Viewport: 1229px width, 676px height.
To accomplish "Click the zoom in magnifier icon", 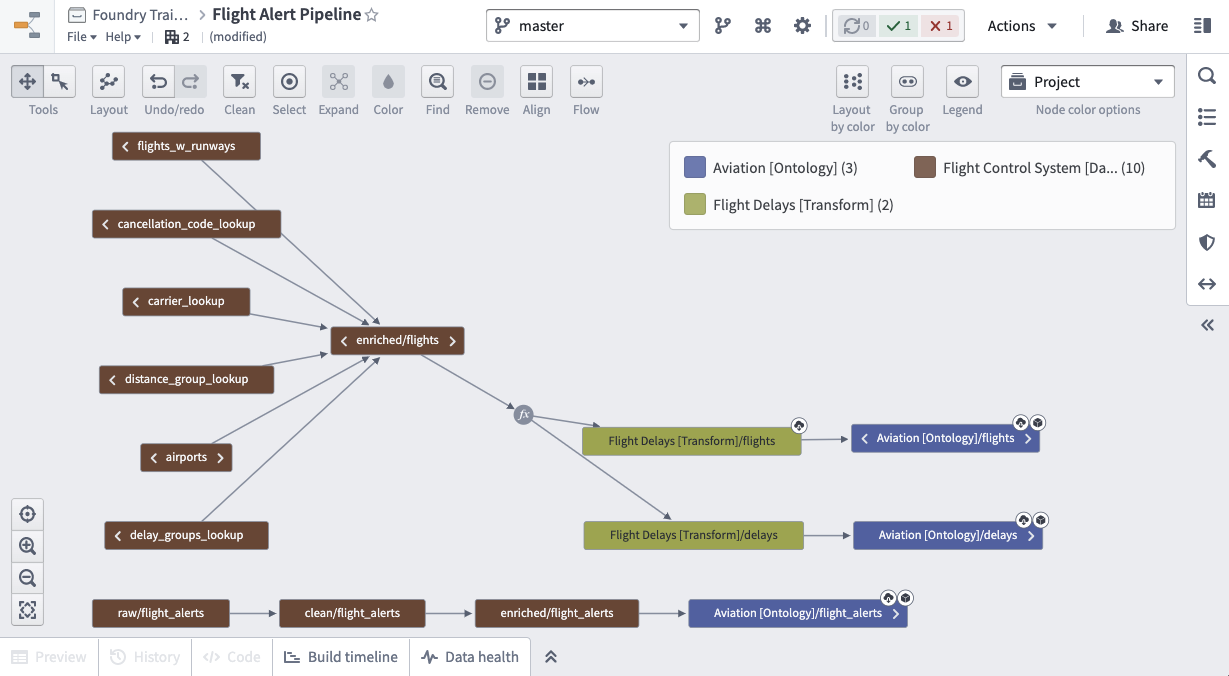I will [x=27, y=546].
